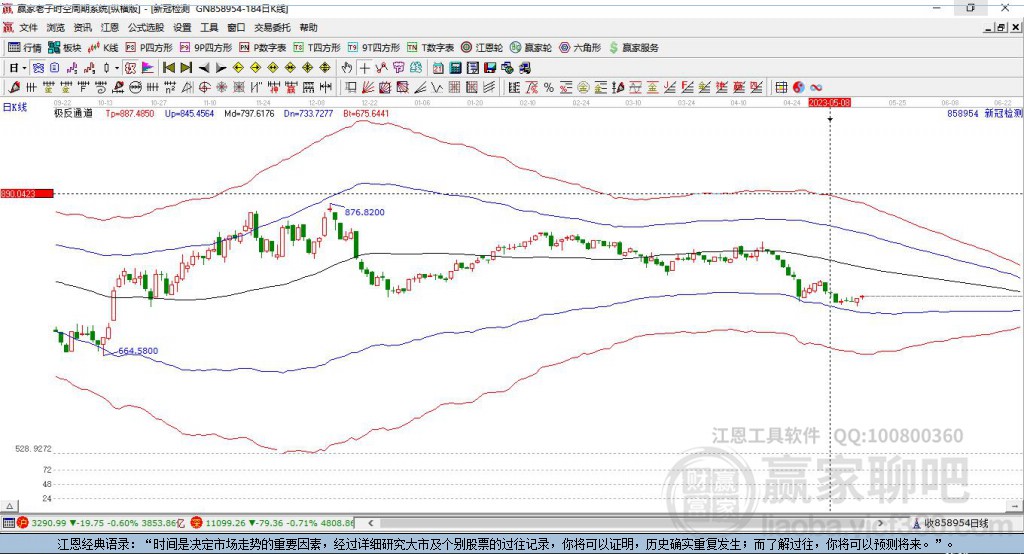Open the 文件 menu

click(x=28, y=27)
